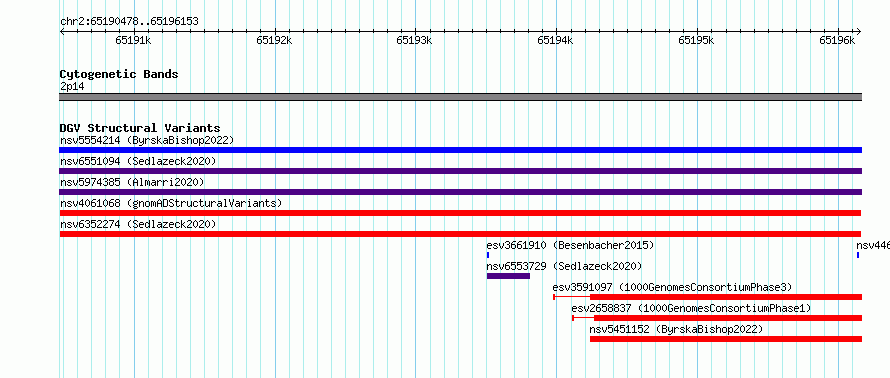Click the 65194k ruler tick label
Viewport: 890px width, 378px height.
coord(555,40)
